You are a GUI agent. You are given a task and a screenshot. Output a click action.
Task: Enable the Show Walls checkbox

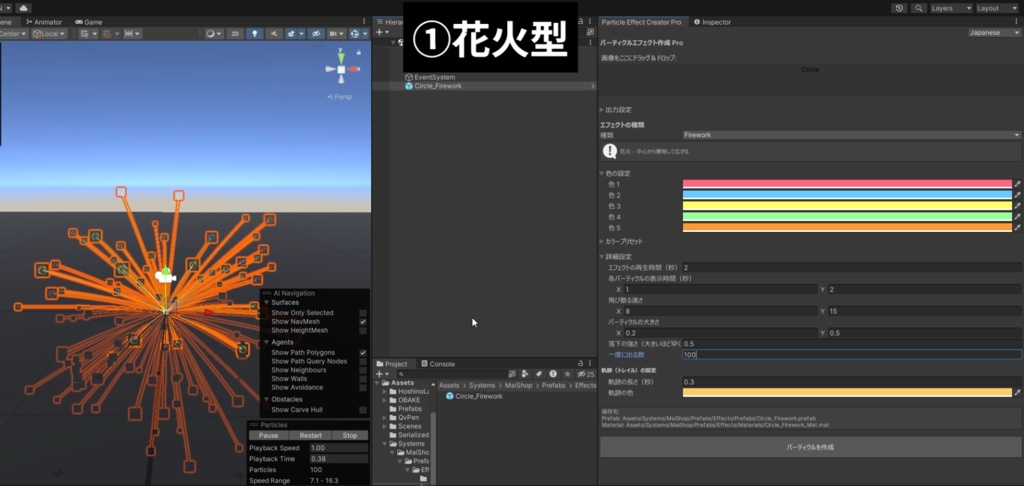[363, 379]
